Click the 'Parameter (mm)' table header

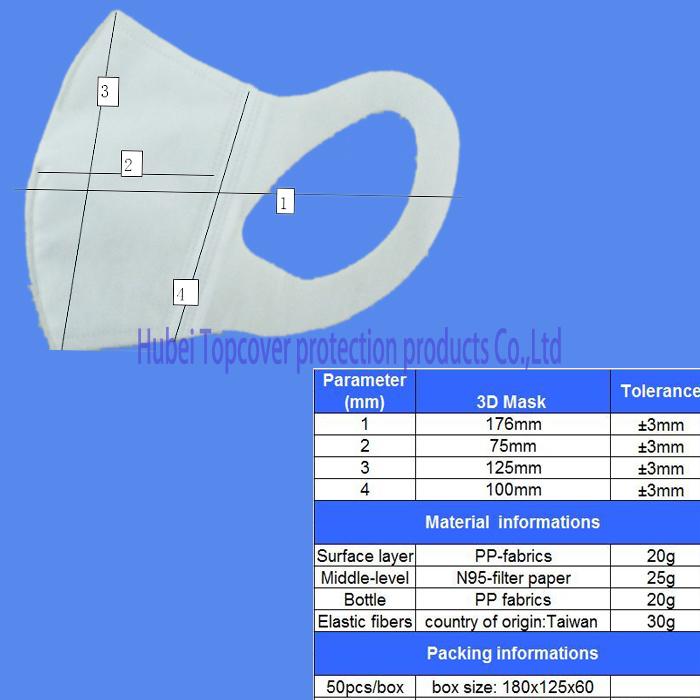tap(365, 391)
